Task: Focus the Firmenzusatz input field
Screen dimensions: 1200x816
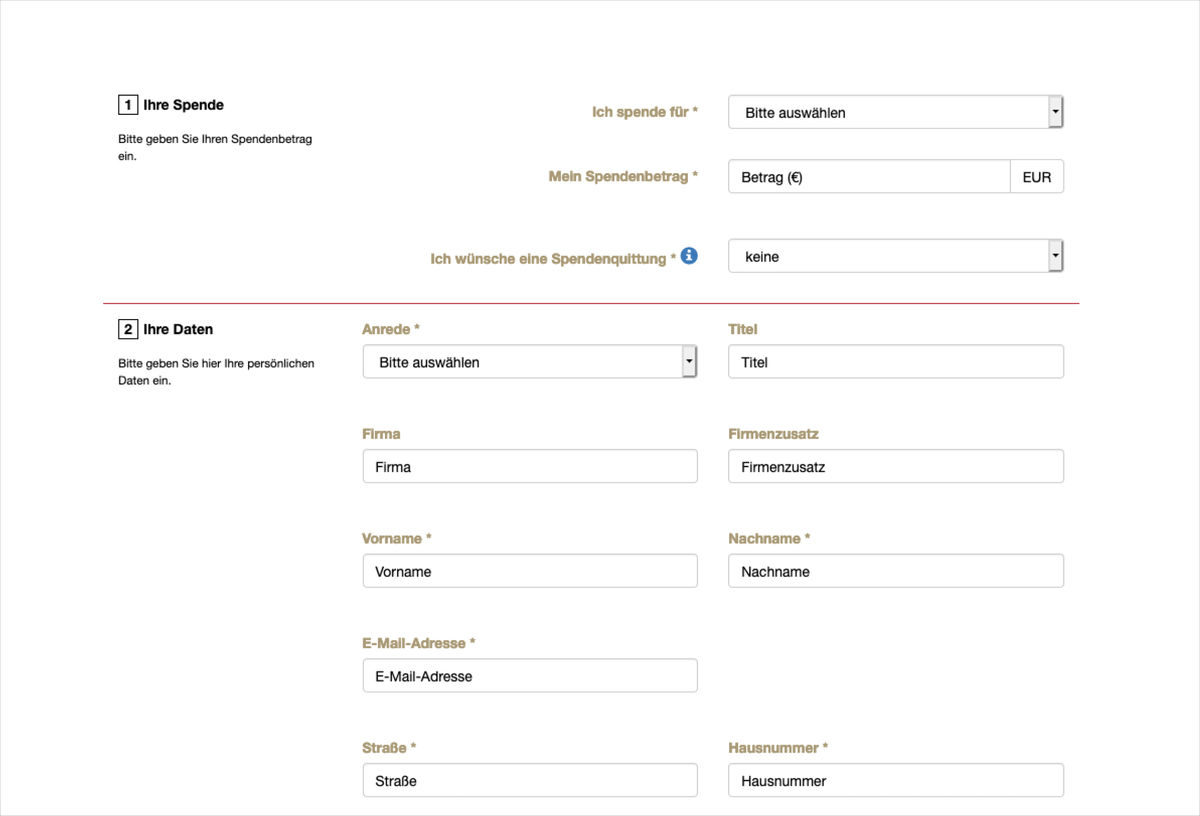Action: coord(896,466)
